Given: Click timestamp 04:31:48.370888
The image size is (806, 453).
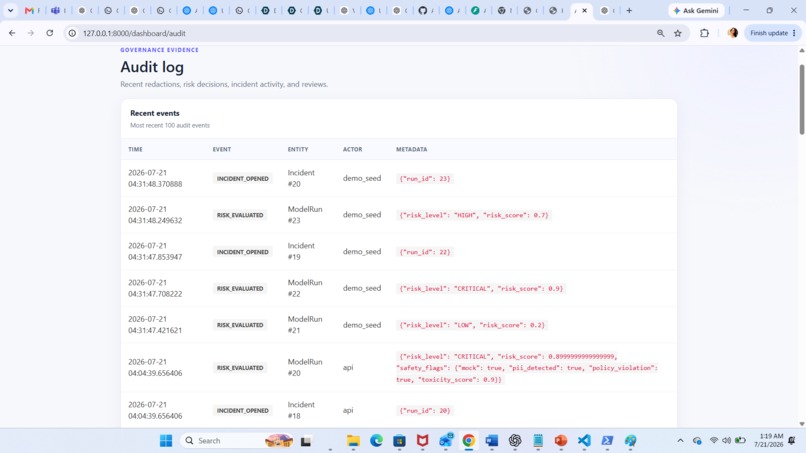Looking at the screenshot, I should (x=155, y=184).
